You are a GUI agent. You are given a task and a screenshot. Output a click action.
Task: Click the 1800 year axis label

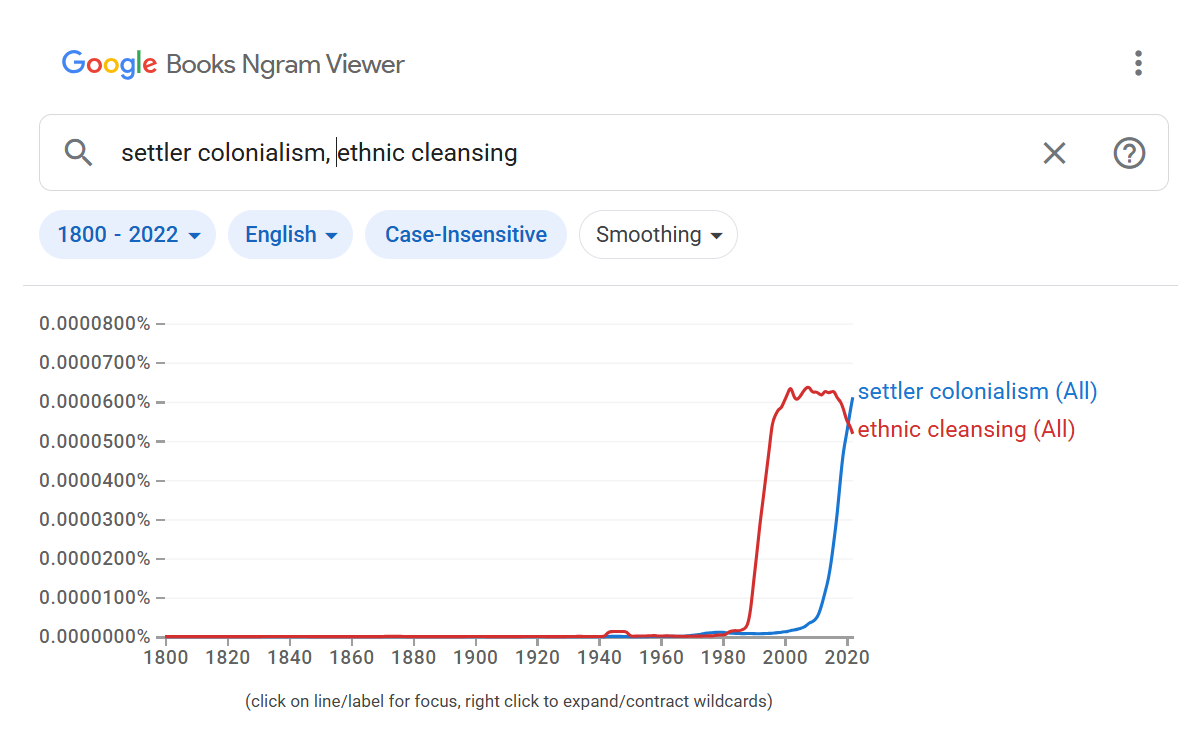click(x=166, y=657)
